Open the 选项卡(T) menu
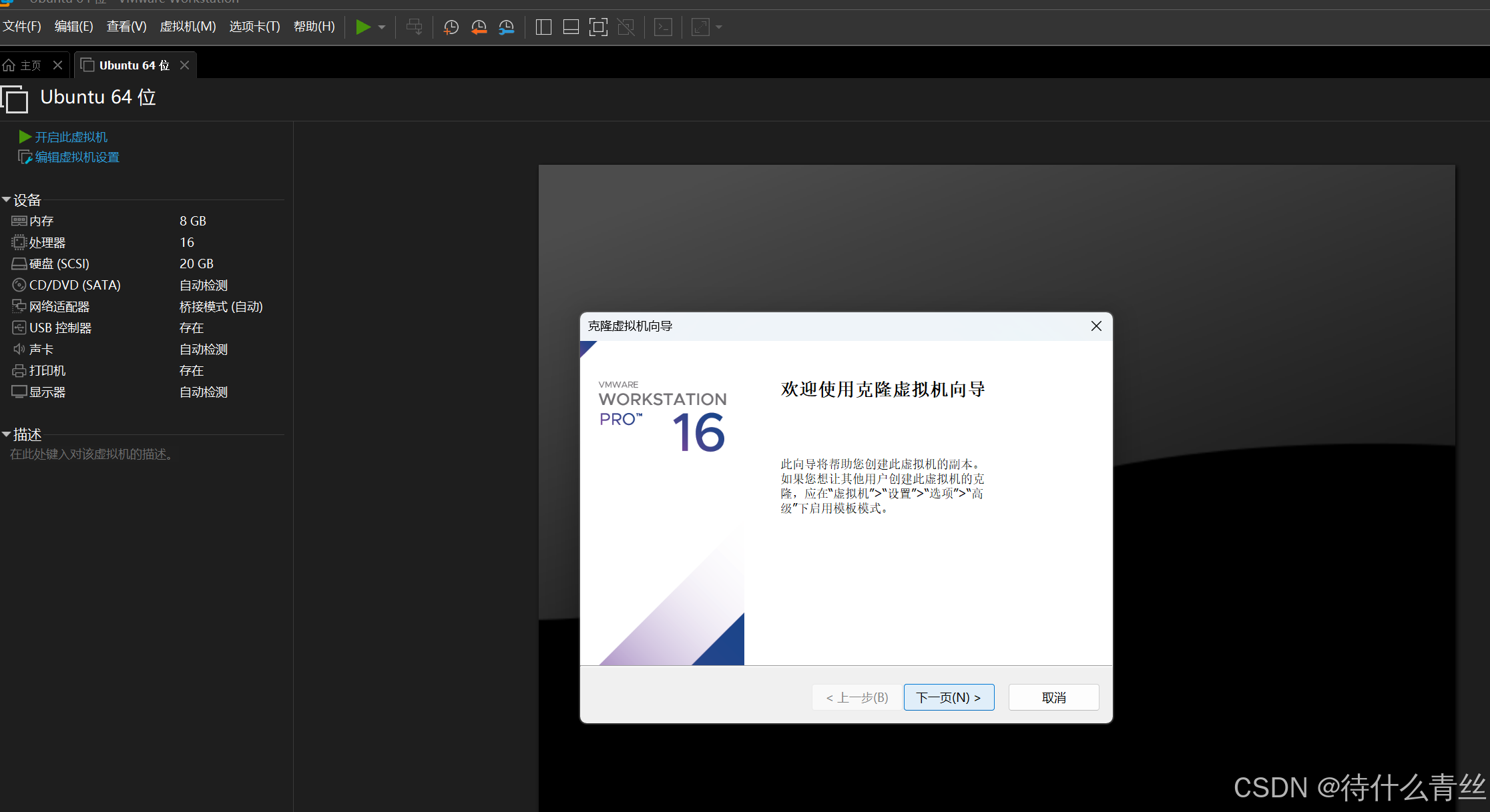Viewport: 1490px width, 812px height. pos(254,27)
